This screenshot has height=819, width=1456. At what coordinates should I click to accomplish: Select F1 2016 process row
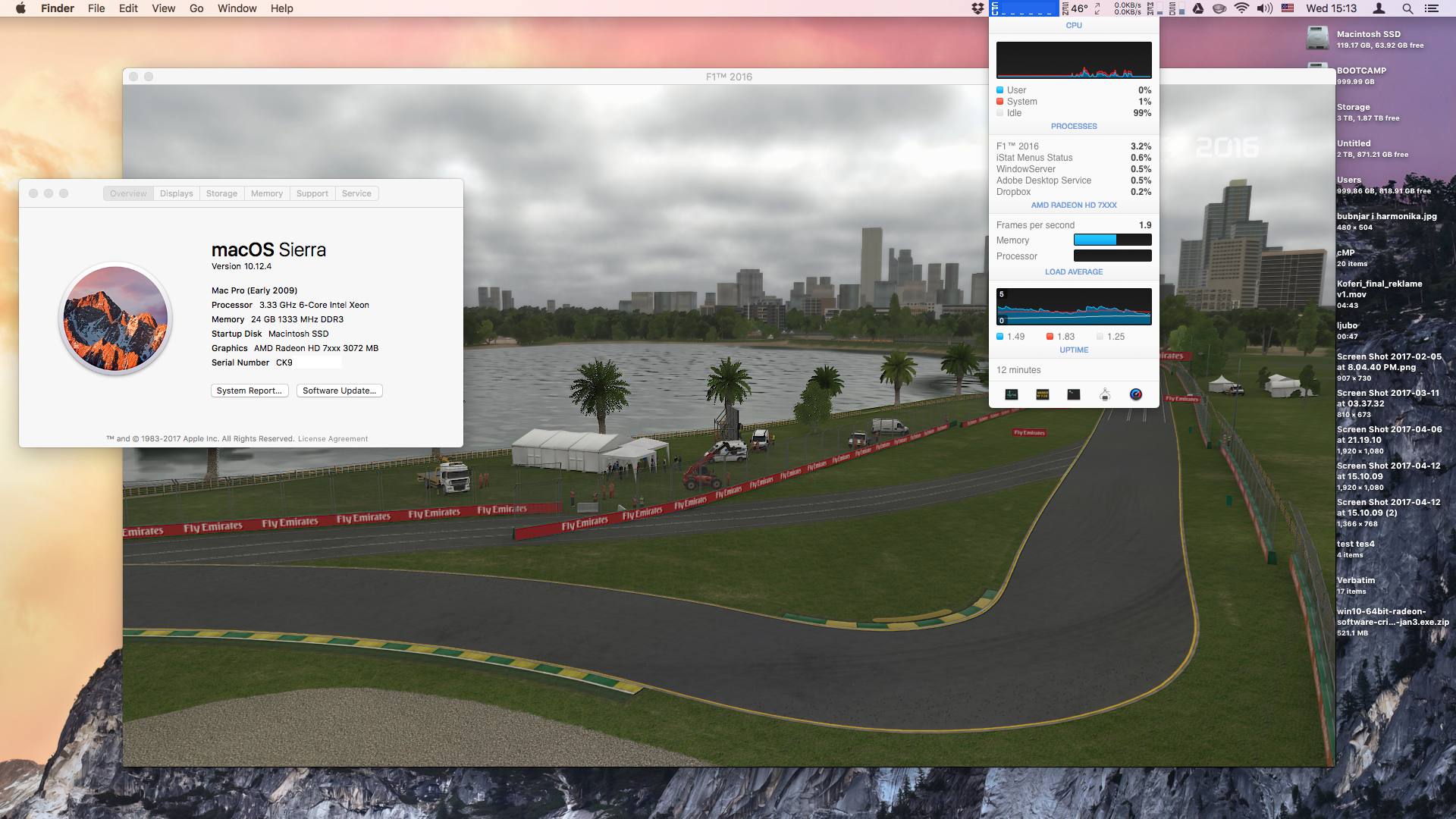point(1074,146)
